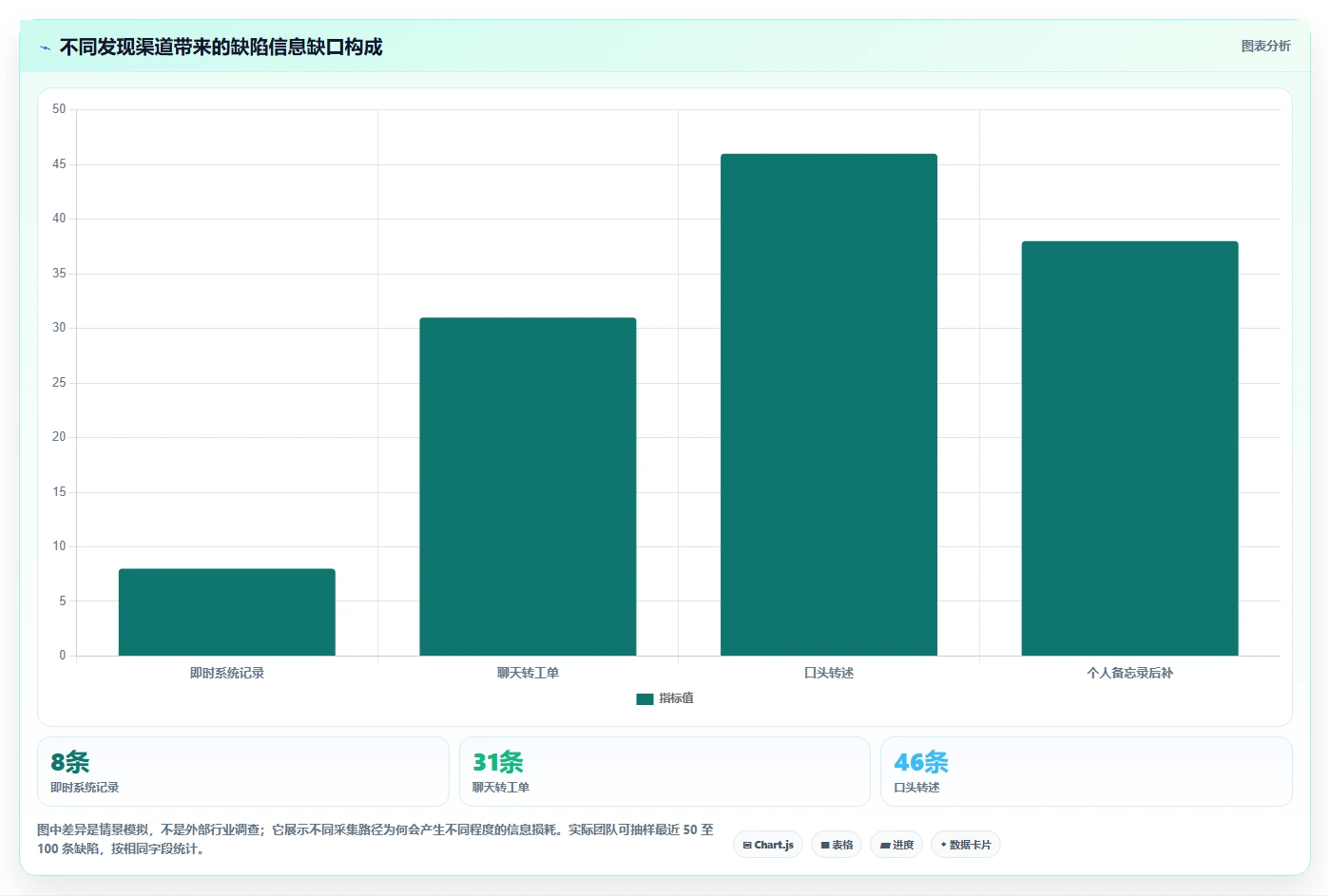Click the 聊天转工单 bar in the chart

528,486
